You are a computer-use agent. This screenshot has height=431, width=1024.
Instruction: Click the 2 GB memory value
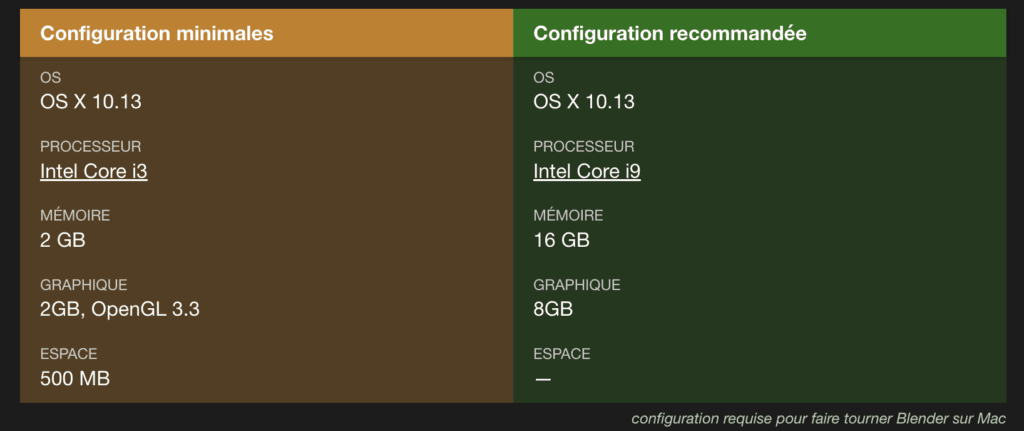[x=63, y=240]
